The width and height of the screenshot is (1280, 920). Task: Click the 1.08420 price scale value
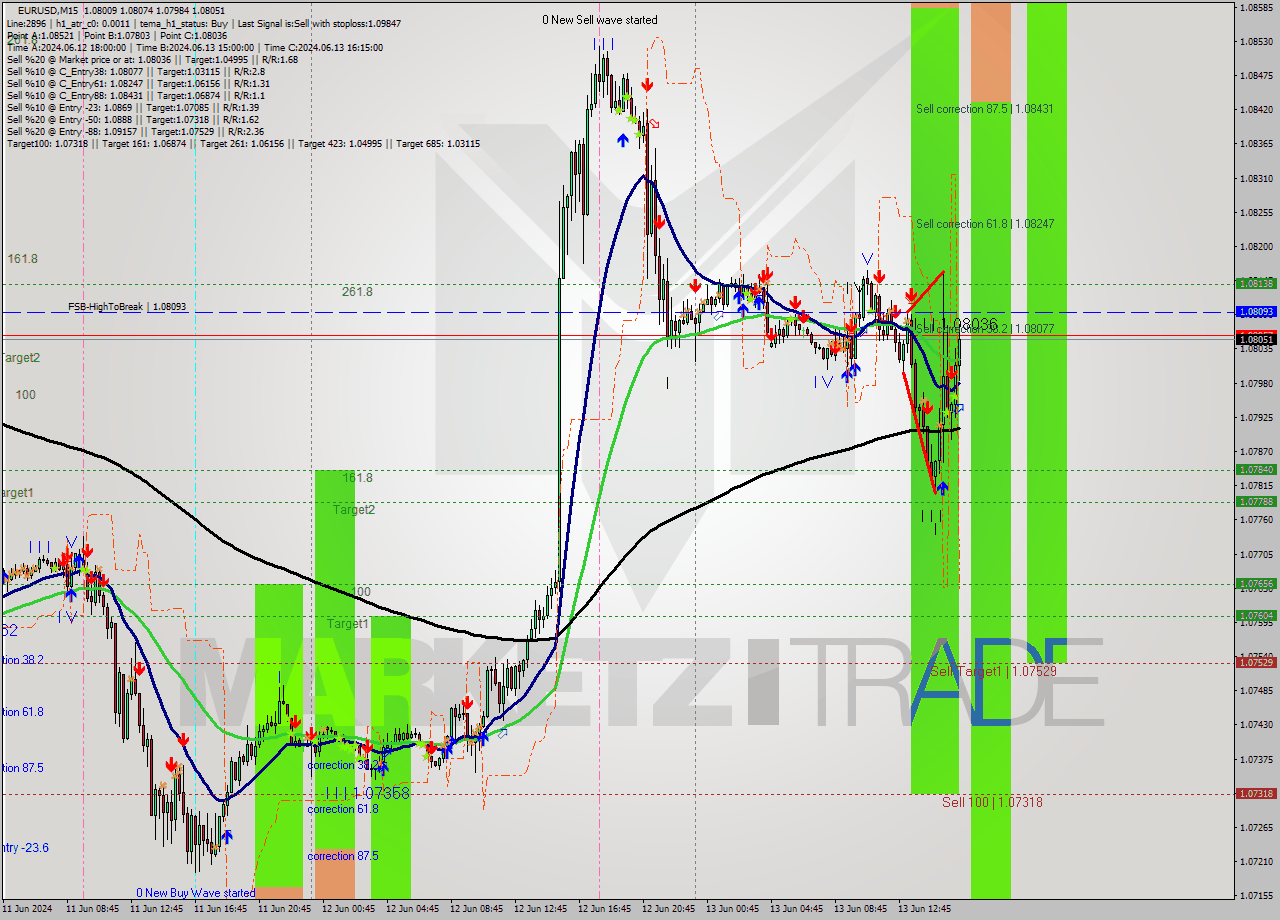pyautogui.click(x=1256, y=109)
